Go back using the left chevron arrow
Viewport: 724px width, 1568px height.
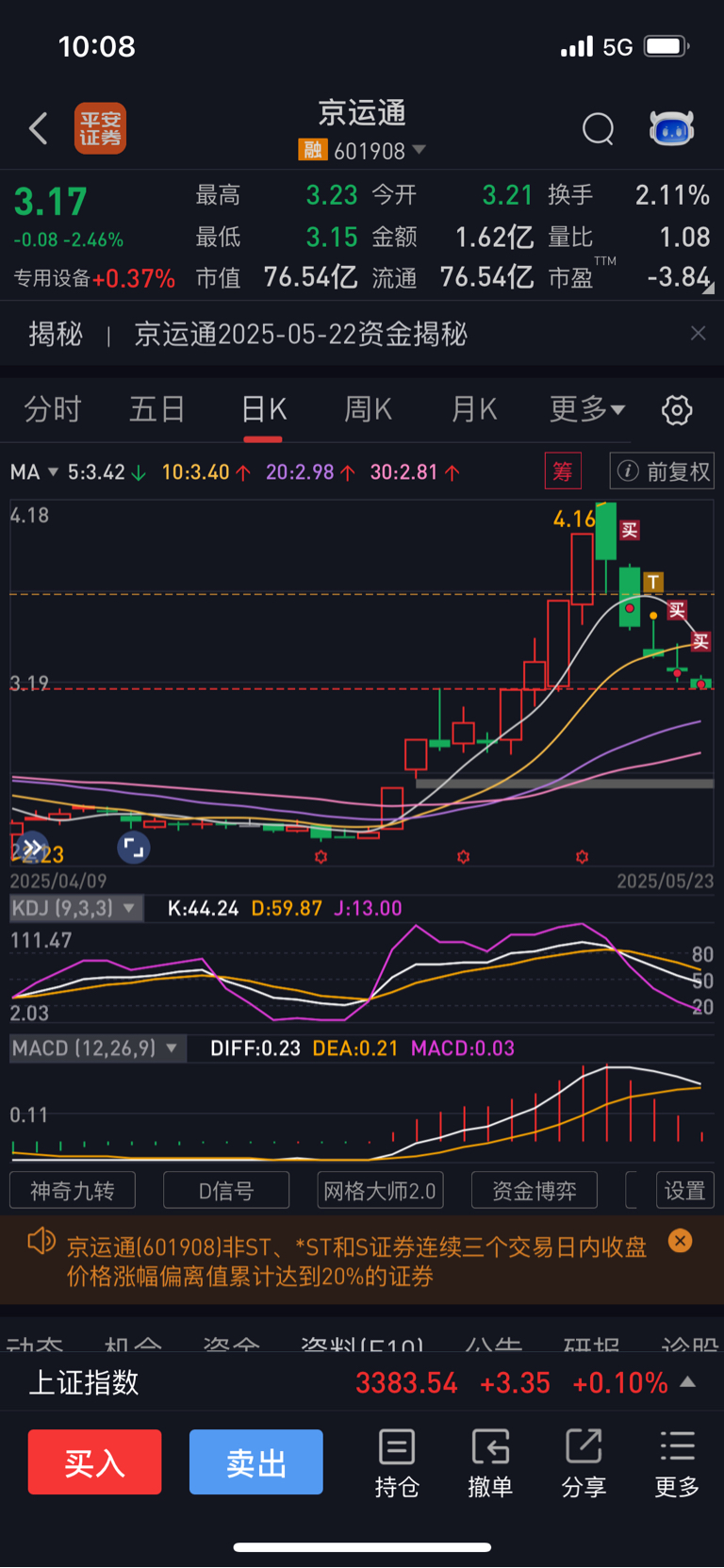coord(39,128)
